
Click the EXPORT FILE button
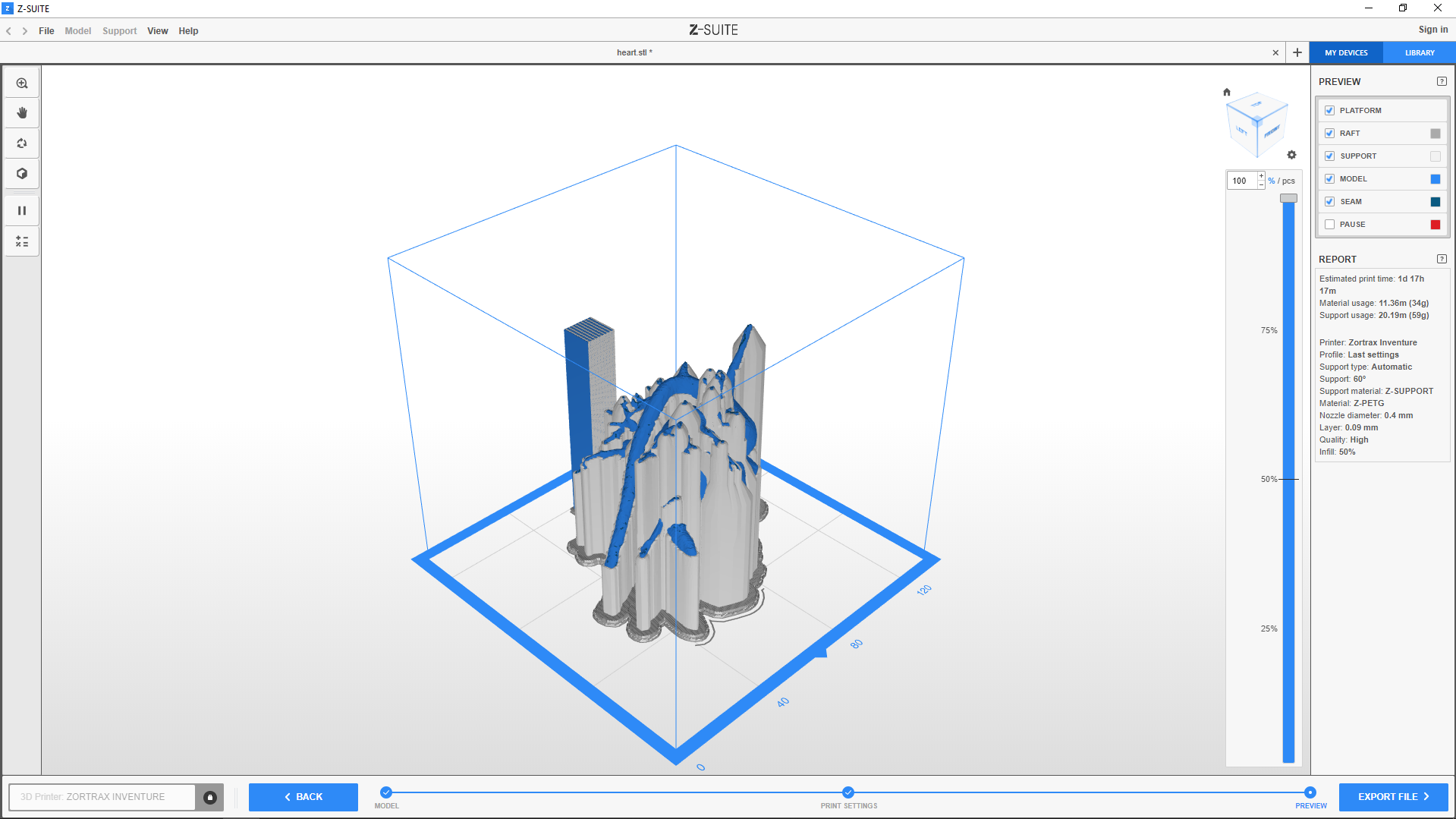pyautogui.click(x=1393, y=797)
